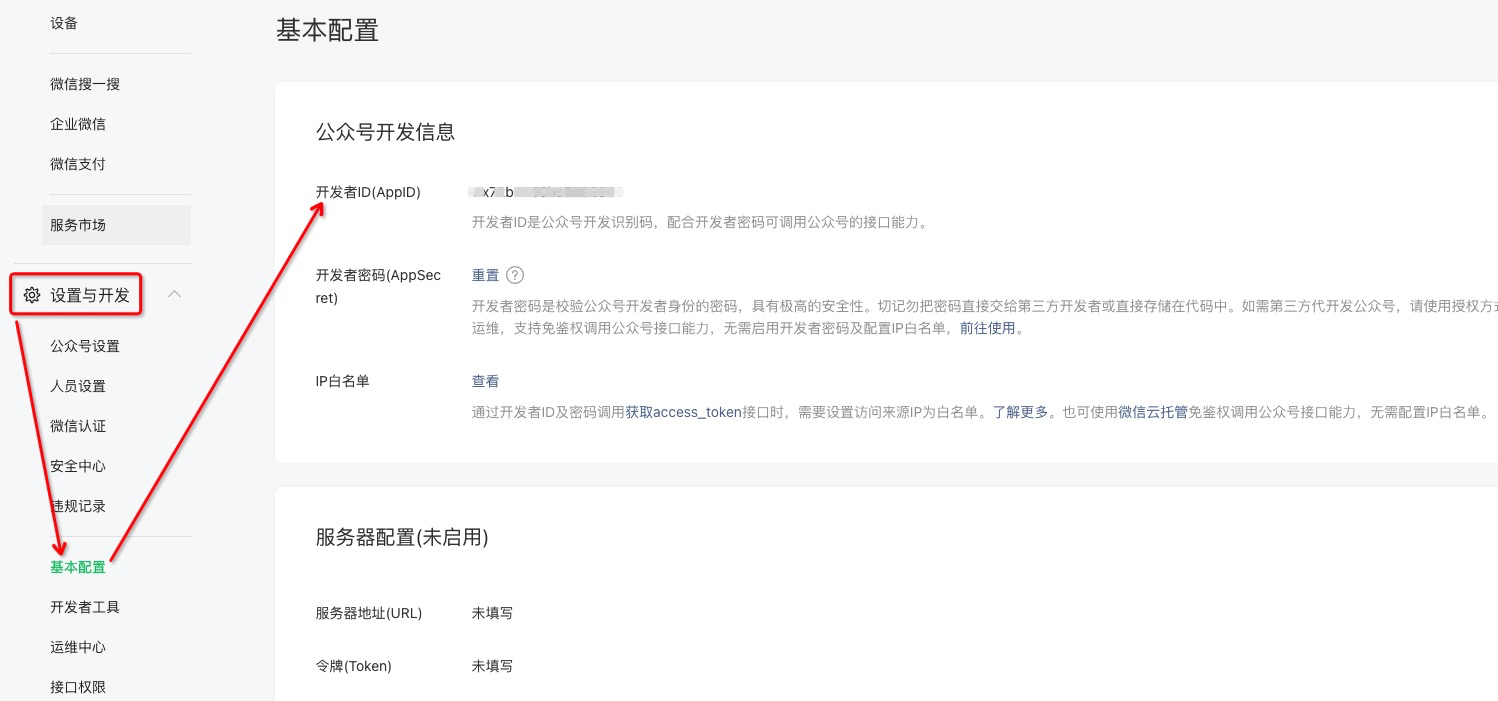Screen dimensions: 1498x701
Task: Select 微信支付 in the sidebar
Action: pos(78,164)
